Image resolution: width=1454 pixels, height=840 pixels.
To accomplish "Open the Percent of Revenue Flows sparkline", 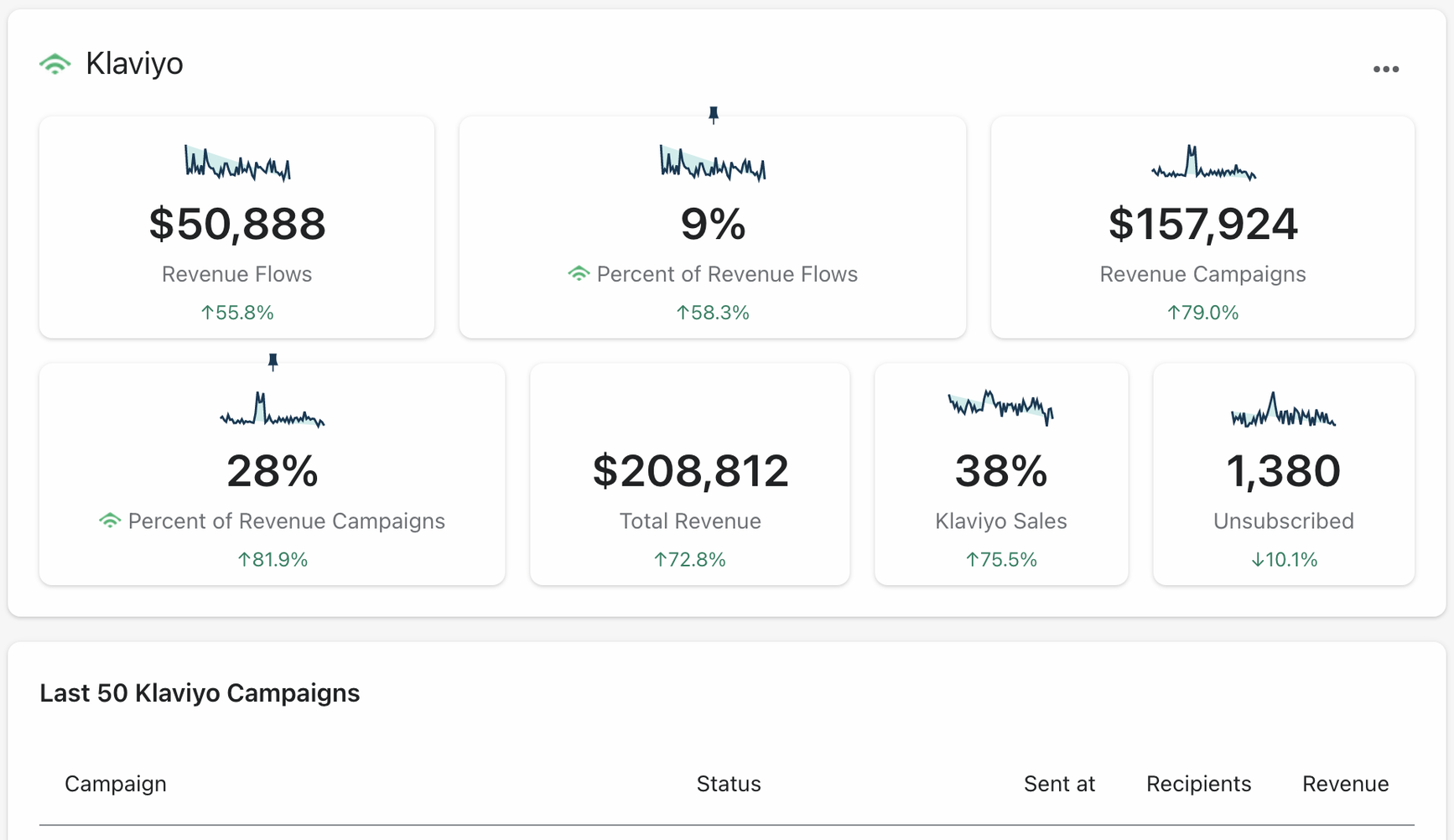I will click(x=713, y=163).
